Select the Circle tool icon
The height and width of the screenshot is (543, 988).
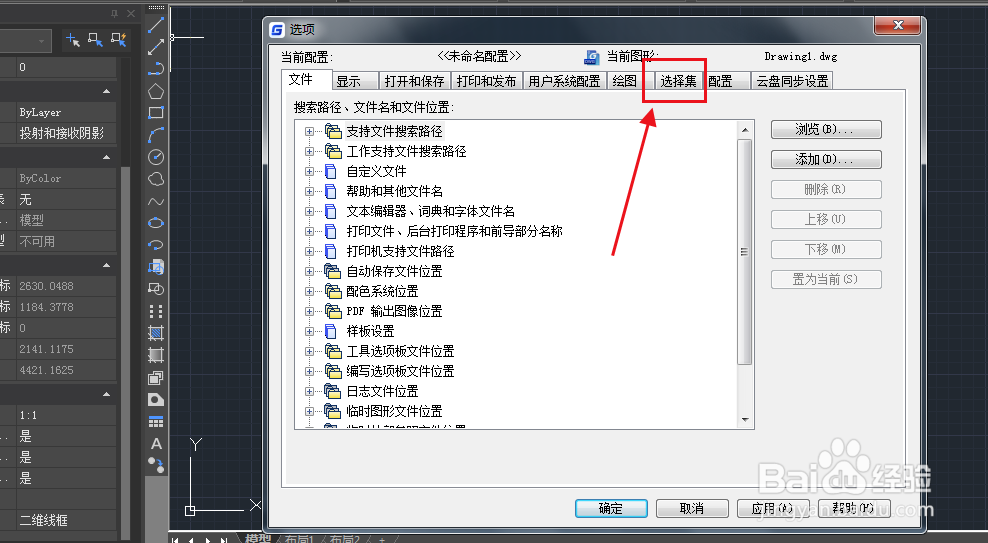156,157
